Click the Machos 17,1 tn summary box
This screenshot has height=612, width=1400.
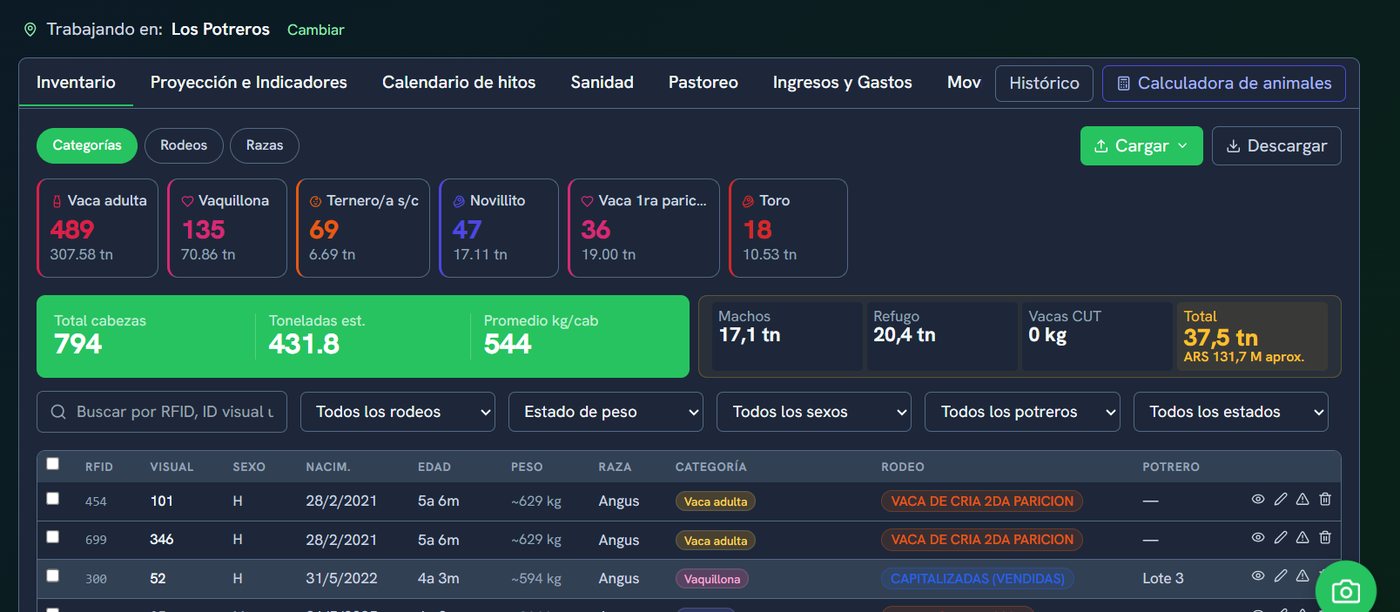tap(789, 337)
